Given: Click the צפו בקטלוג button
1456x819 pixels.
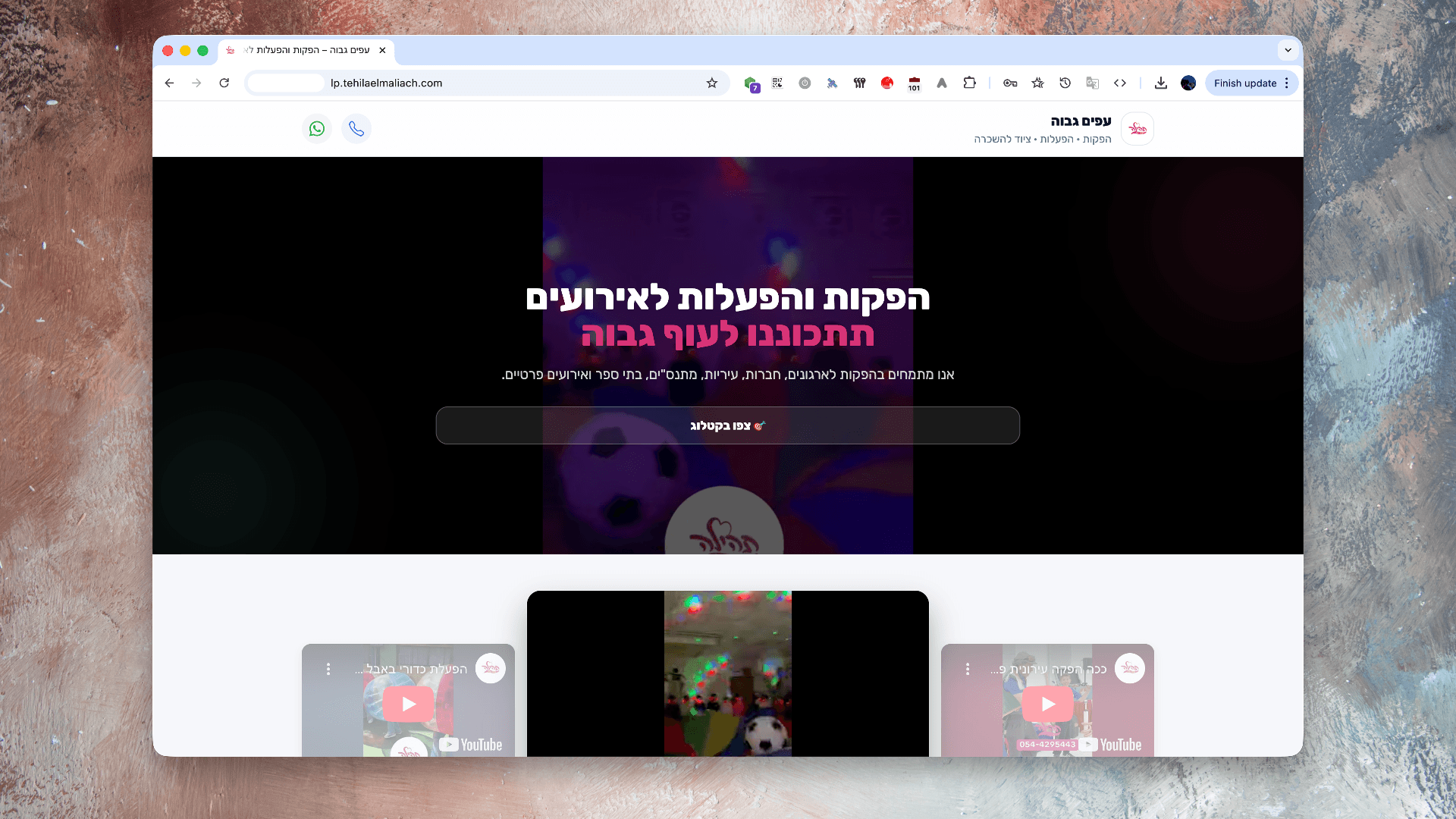Looking at the screenshot, I should coord(727,425).
